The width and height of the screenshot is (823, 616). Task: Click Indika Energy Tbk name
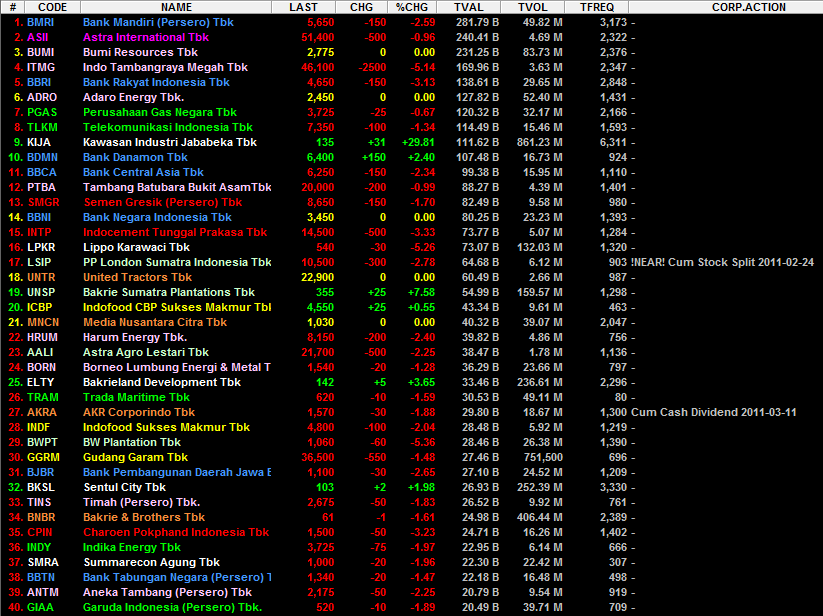[132, 547]
